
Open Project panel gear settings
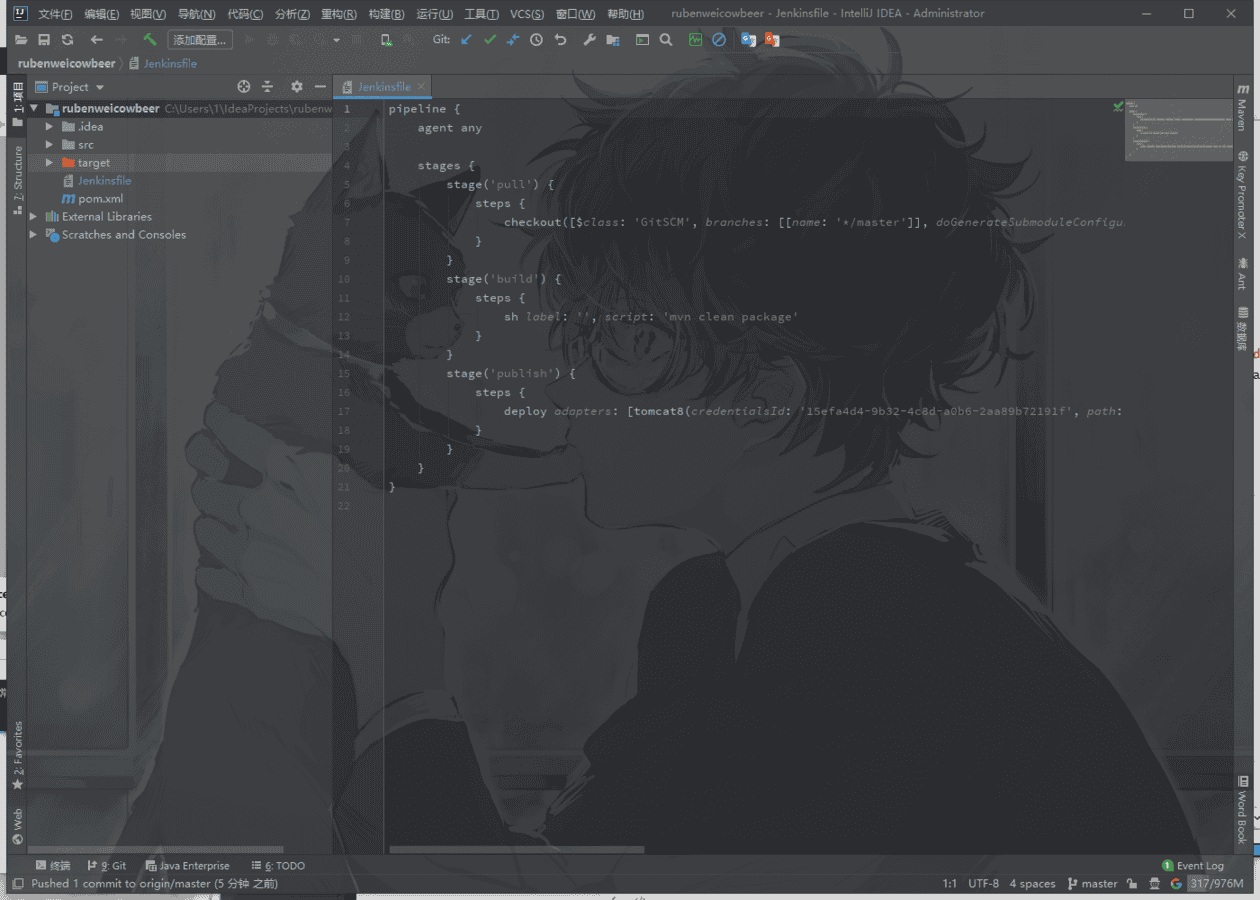pos(296,87)
